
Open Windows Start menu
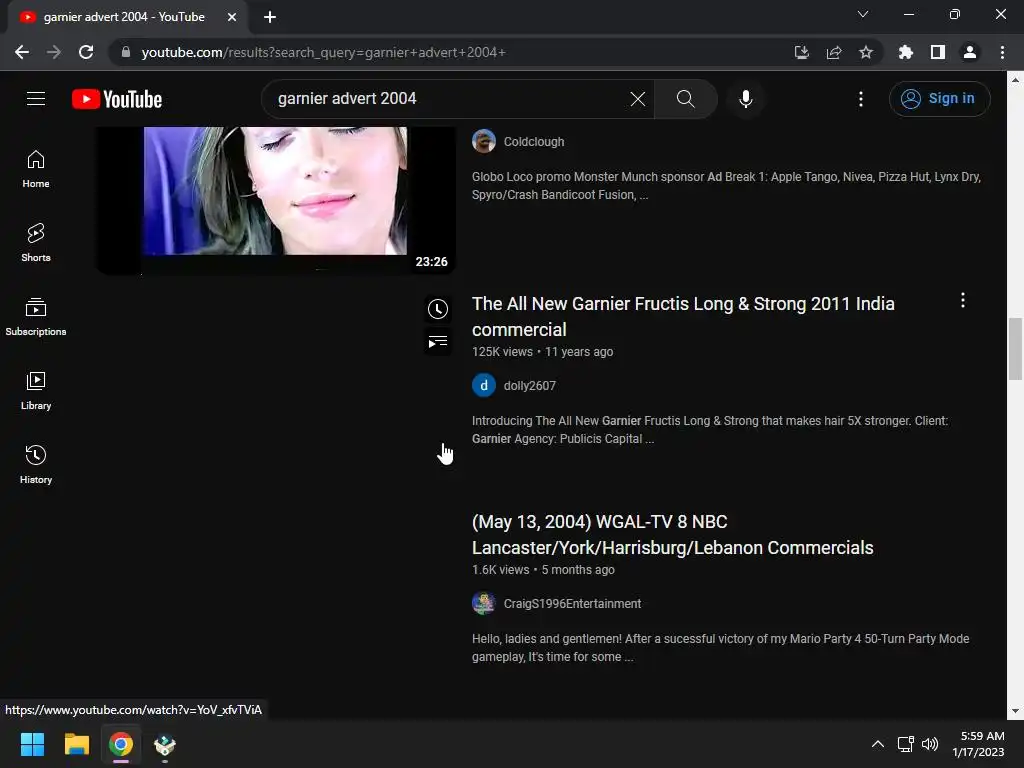[33, 744]
